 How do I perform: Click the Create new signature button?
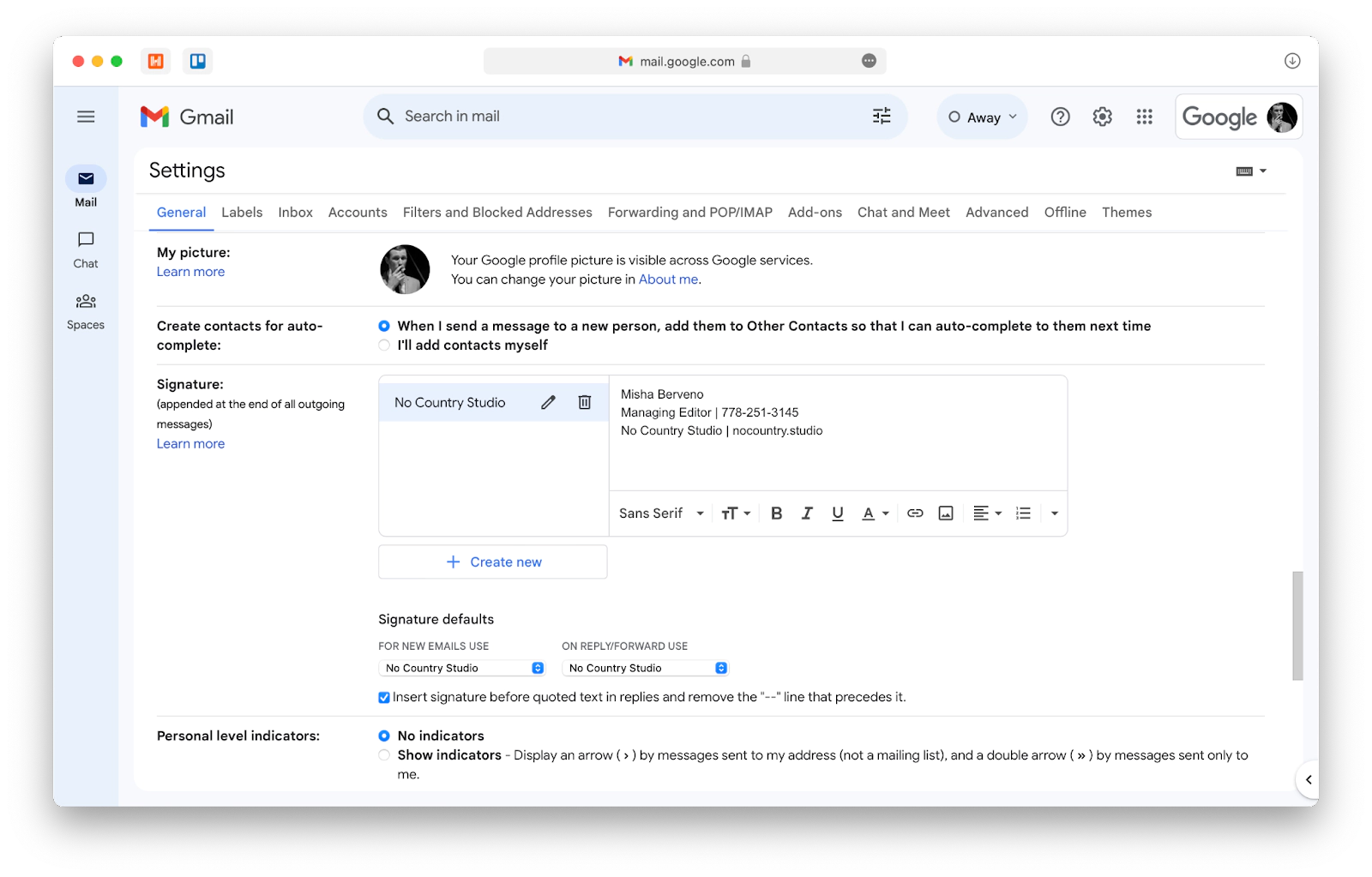tap(493, 562)
